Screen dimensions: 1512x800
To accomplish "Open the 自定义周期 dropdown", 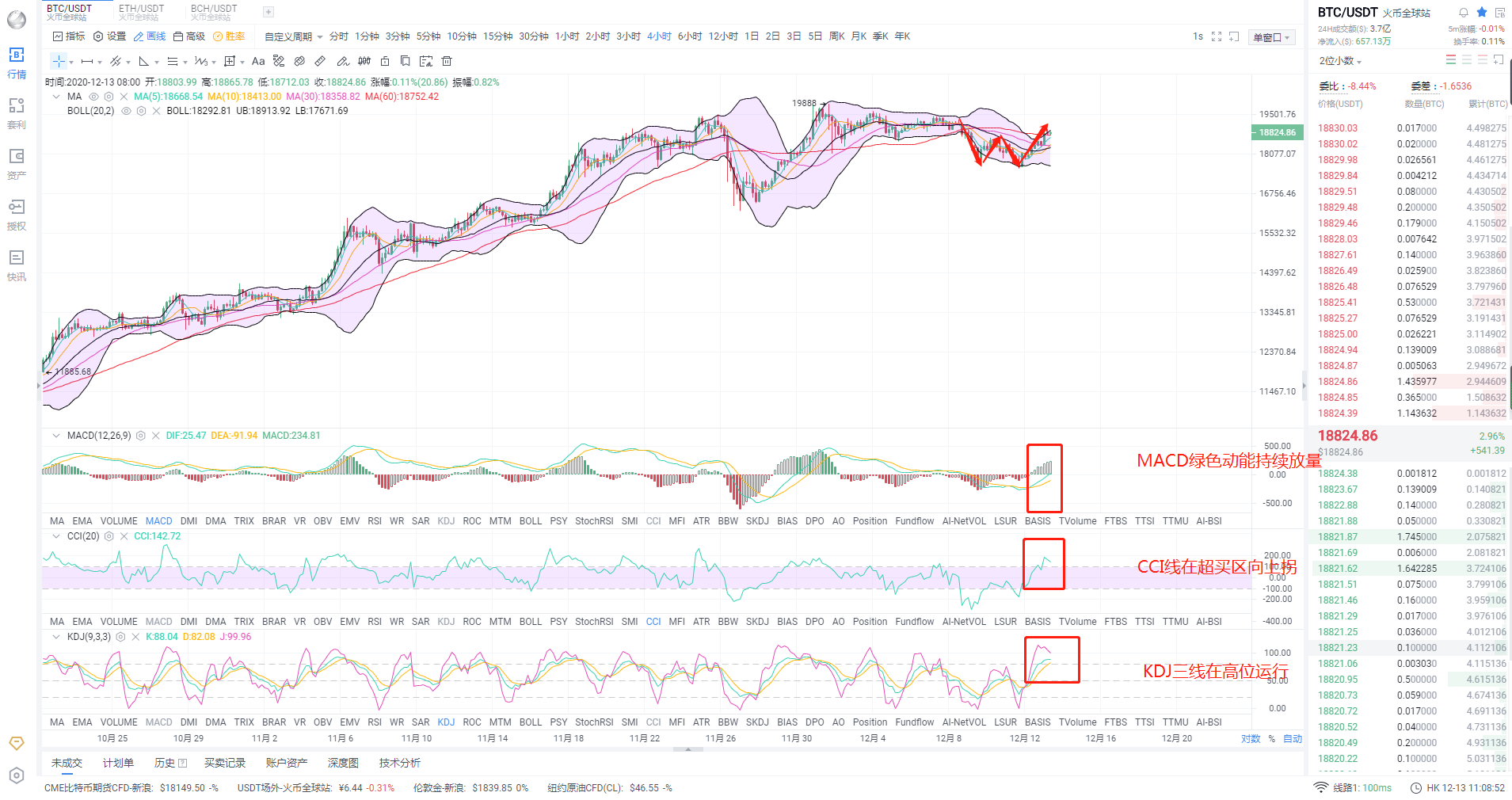I will click(x=289, y=36).
